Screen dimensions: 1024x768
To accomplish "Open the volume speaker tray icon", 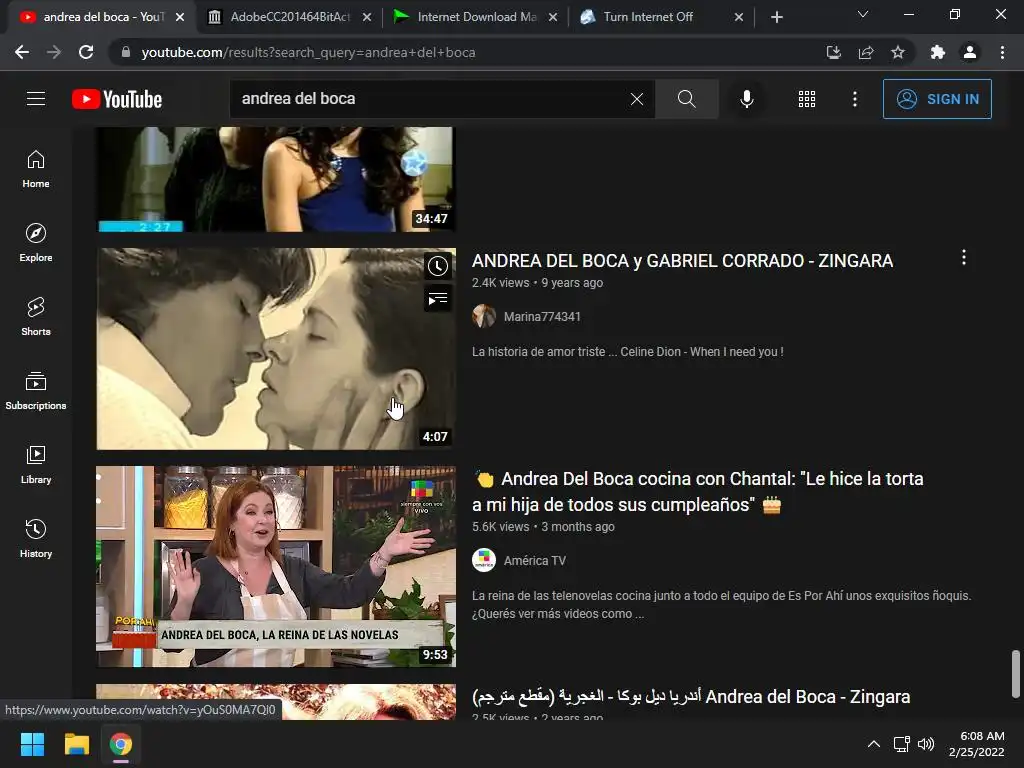I will [926, 744].
